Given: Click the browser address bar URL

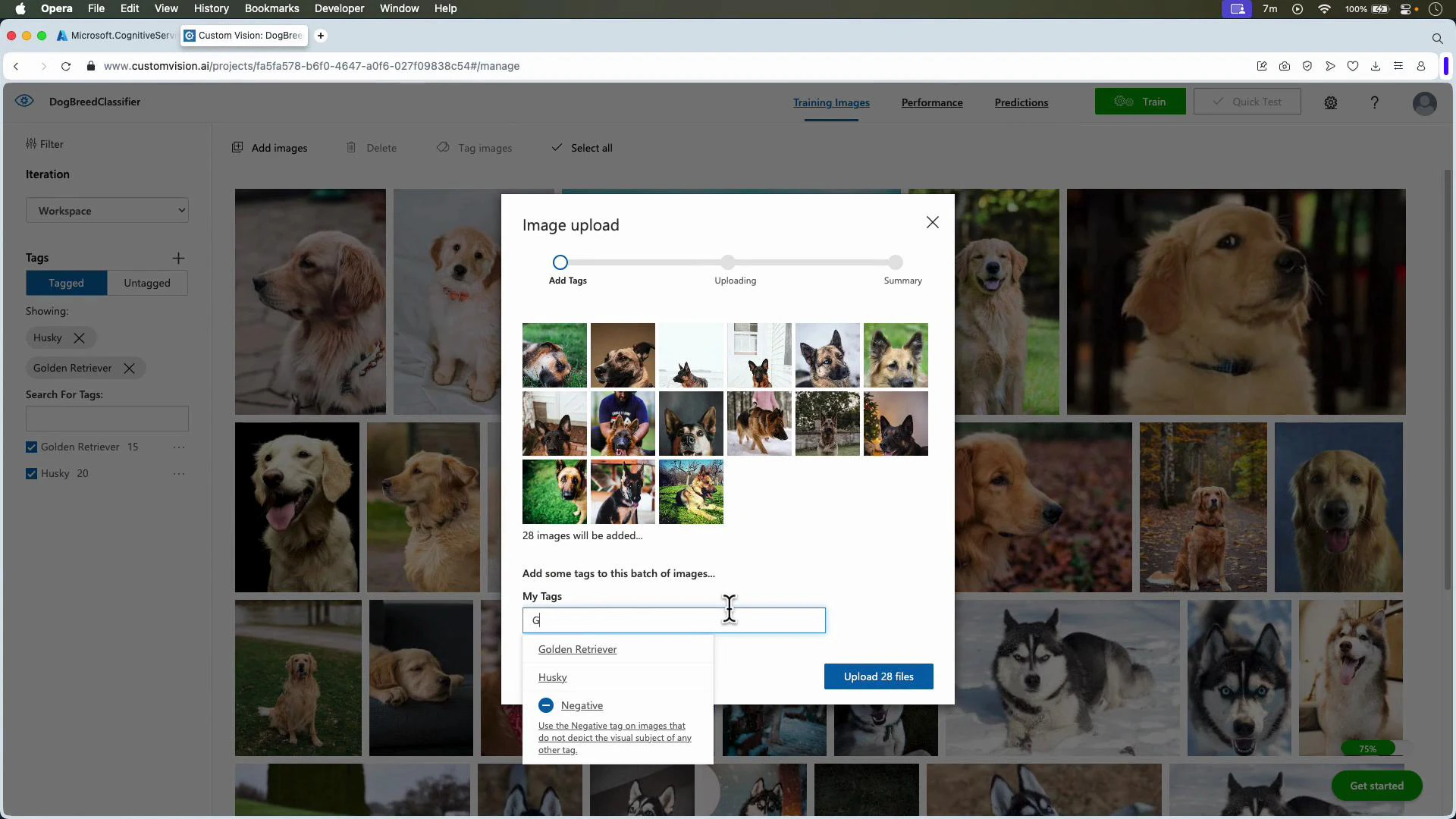Looking at the screenshot, I should coord(312,66).
